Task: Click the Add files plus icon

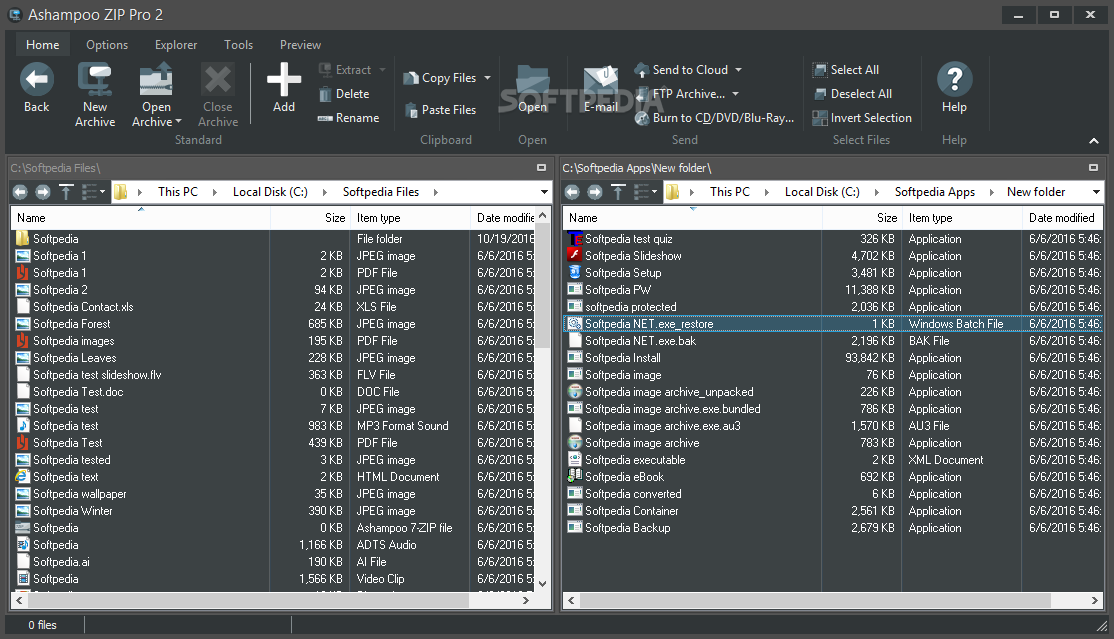Action: [x=283, y=79]
